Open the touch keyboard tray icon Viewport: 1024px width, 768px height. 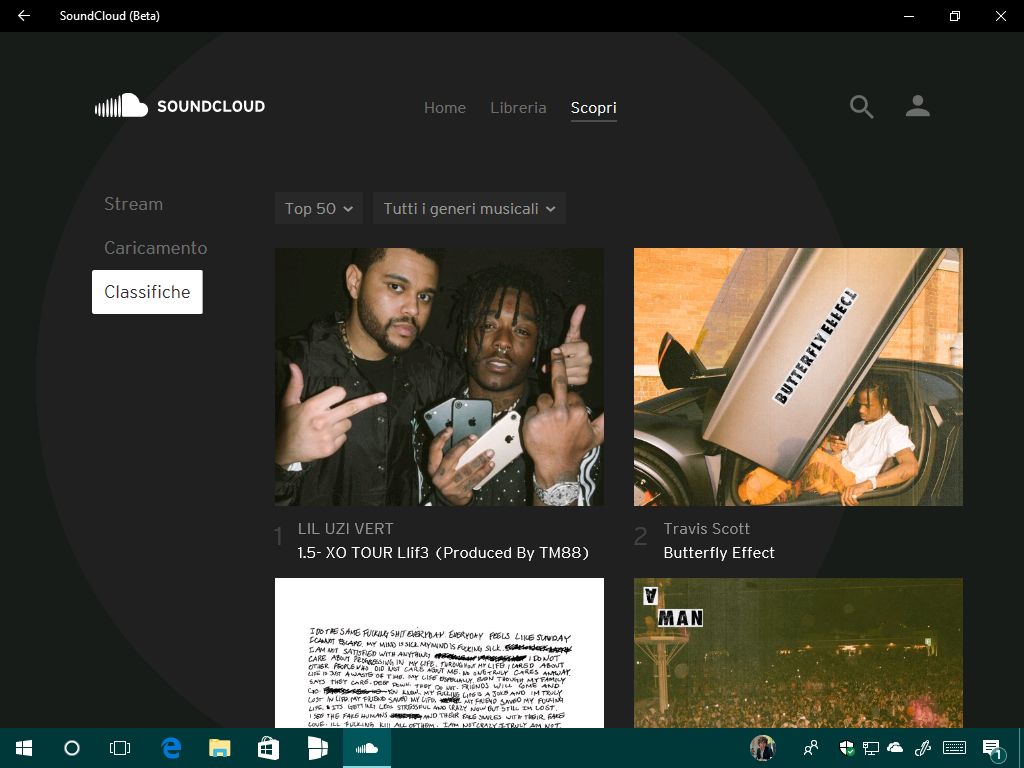click(x=955, y=748)
